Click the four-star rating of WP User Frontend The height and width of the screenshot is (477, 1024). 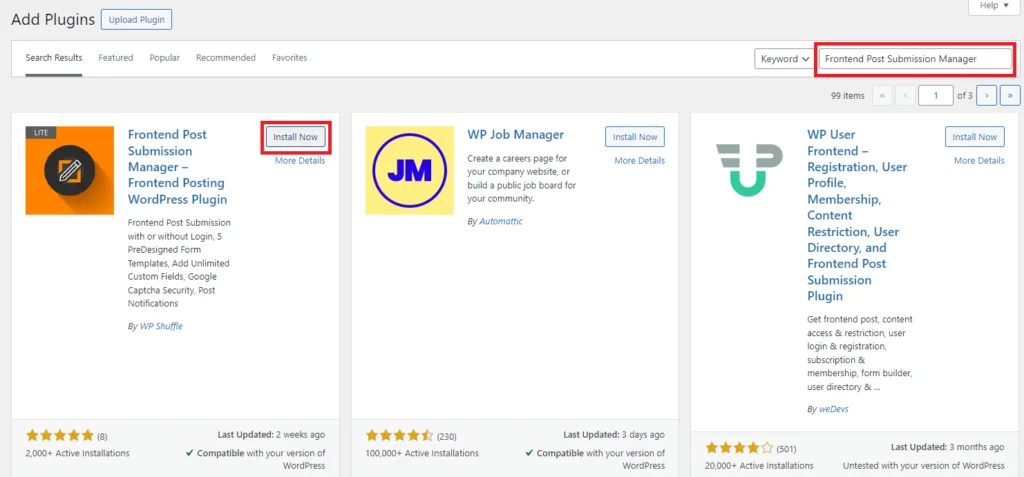point(739,449)
